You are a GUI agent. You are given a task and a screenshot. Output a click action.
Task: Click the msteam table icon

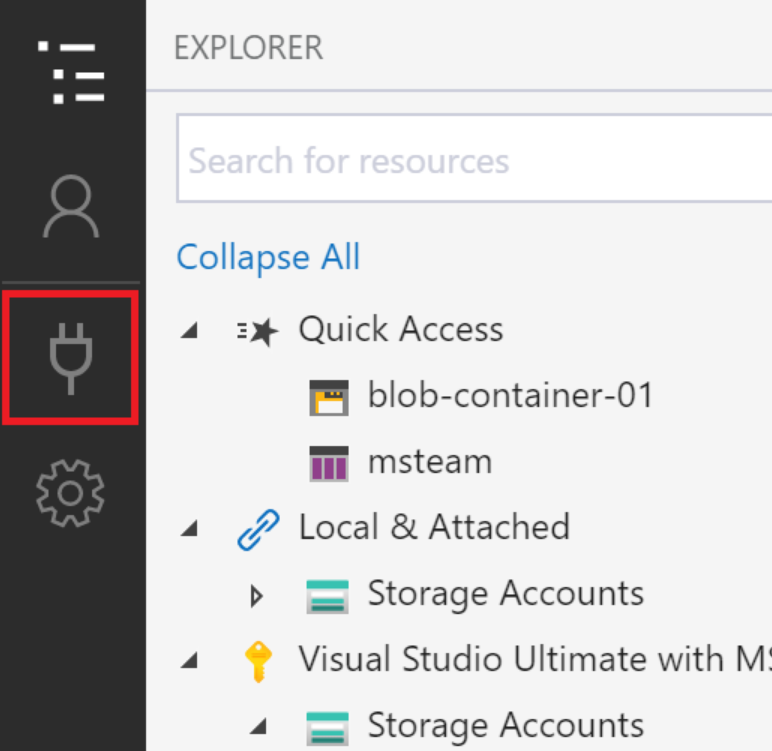pyautogui.click(x=329, y=463)
